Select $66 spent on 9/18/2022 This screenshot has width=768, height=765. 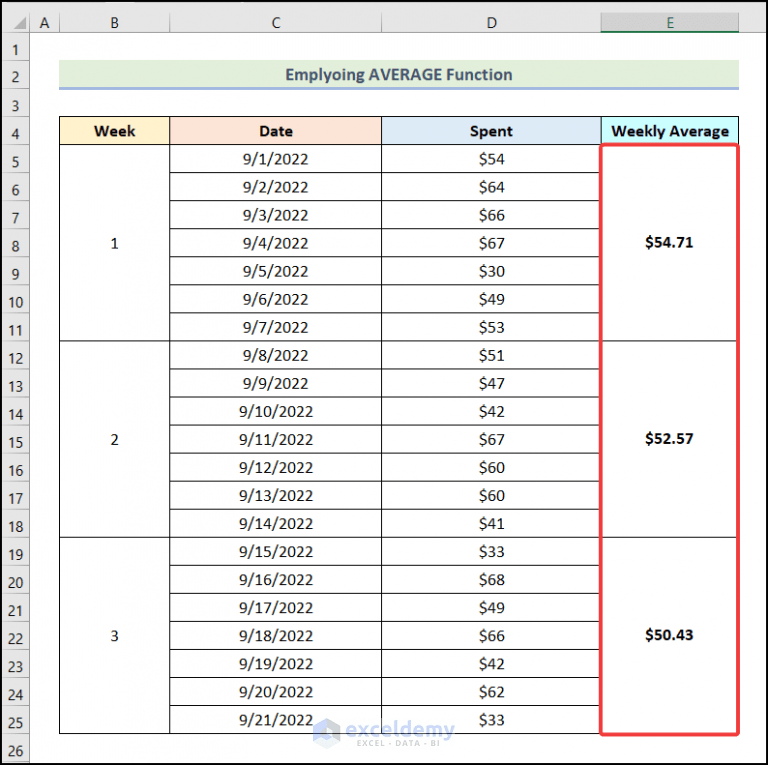coord(491,635)
